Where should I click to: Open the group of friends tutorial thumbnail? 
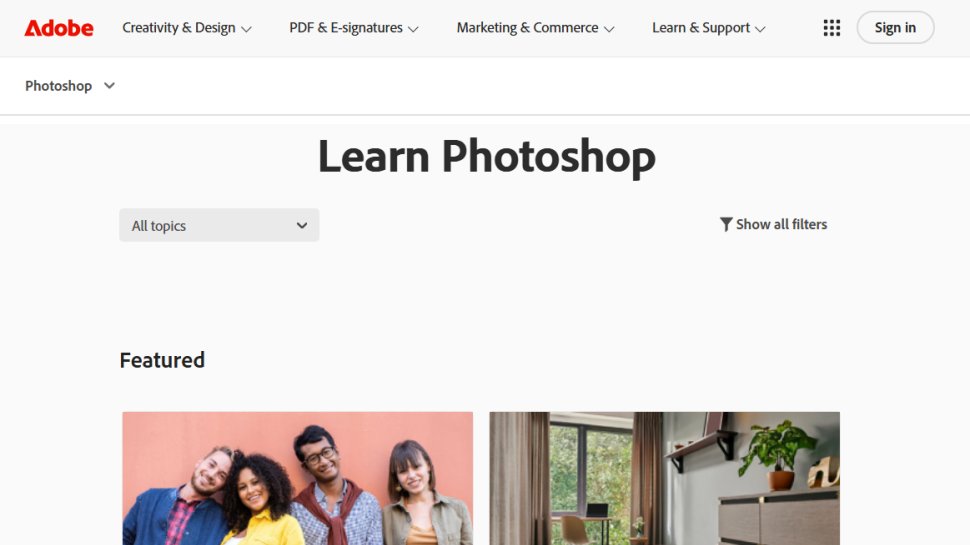pyautogui.click(x=298, y=478)
